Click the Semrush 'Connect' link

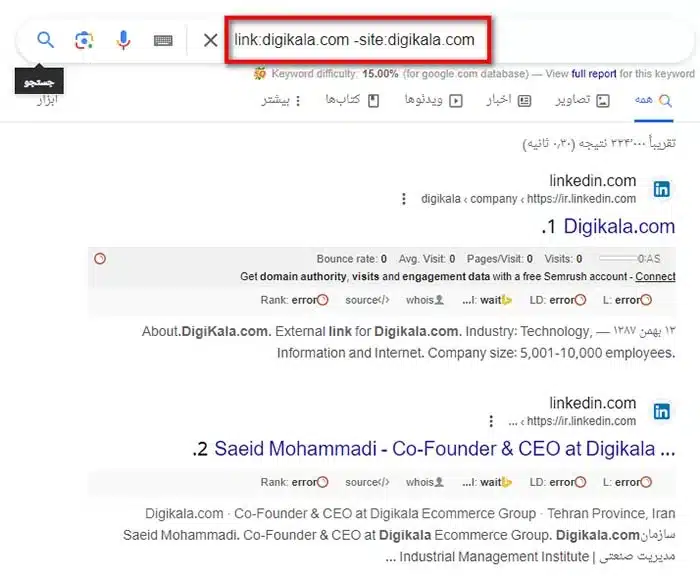[x=655, y=276]
